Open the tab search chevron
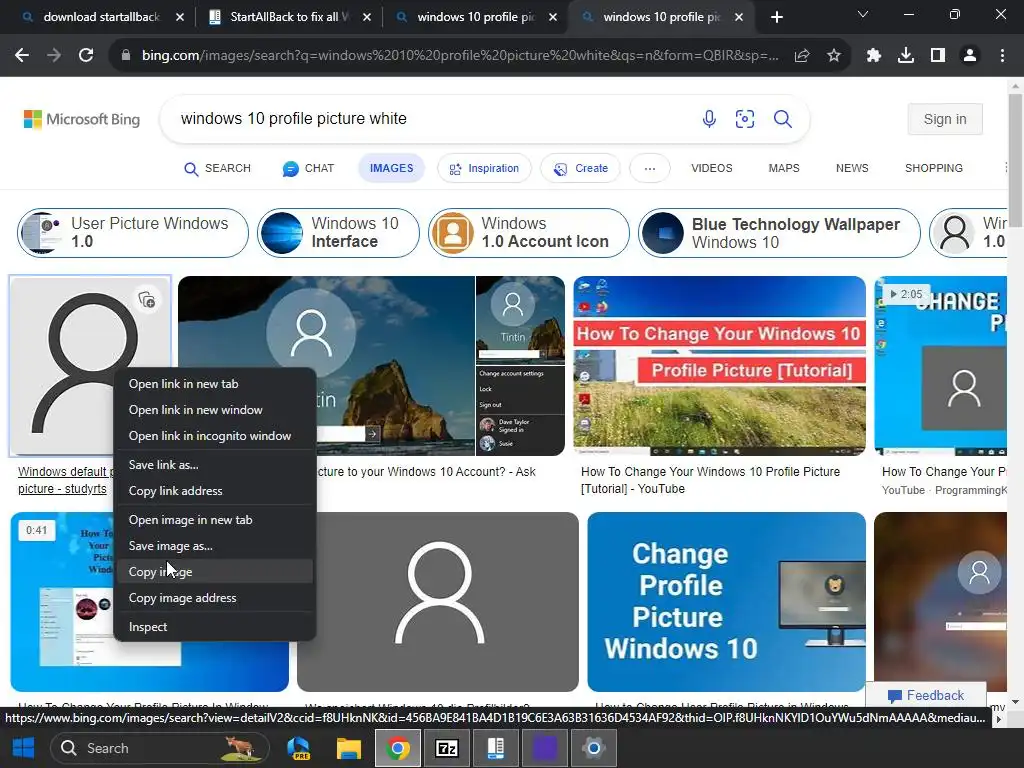1024x768 pixels. [x=863, y=14]
